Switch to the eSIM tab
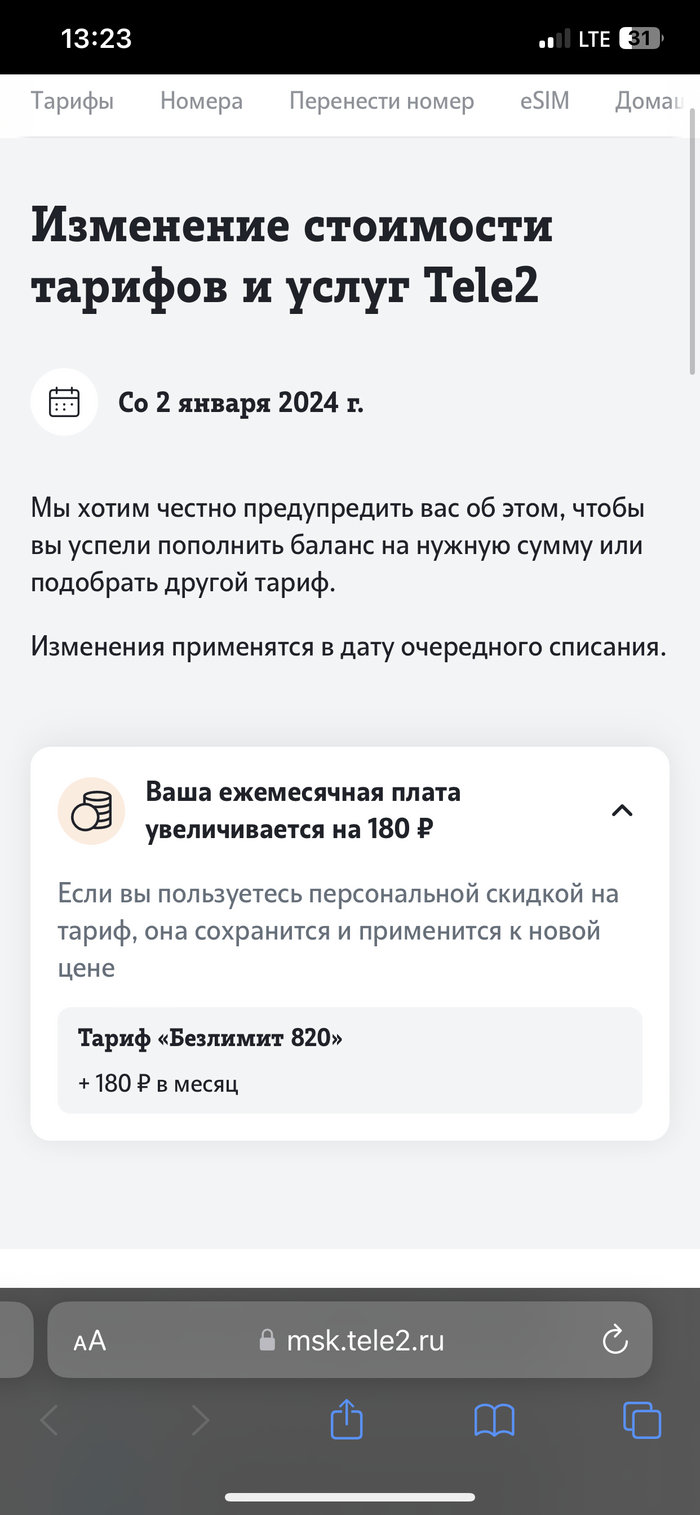This screenshot has height=1515, width=700. (x=544, y=101)
